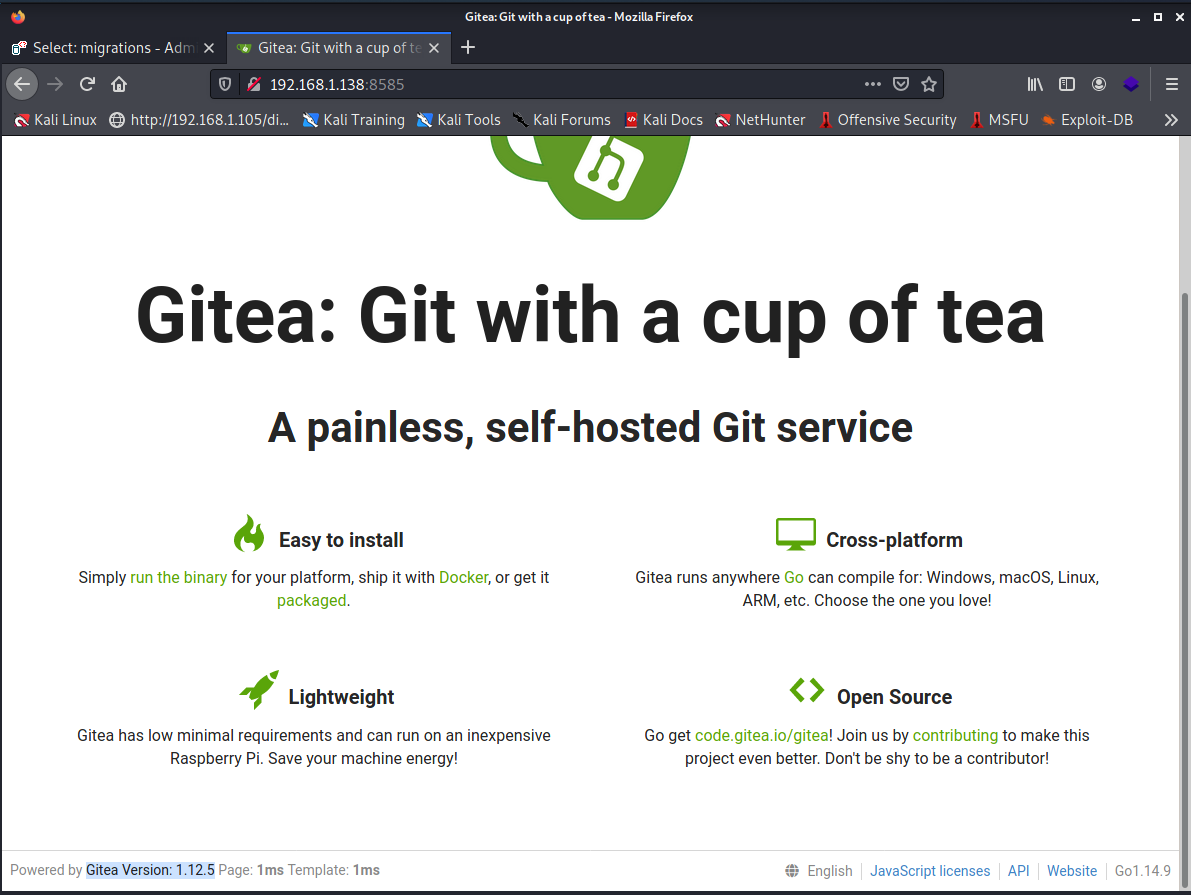This screenshot has height=895, width=1191.
Task: Open the JavaScript licenses link
Action: click(x=930, y=871)
